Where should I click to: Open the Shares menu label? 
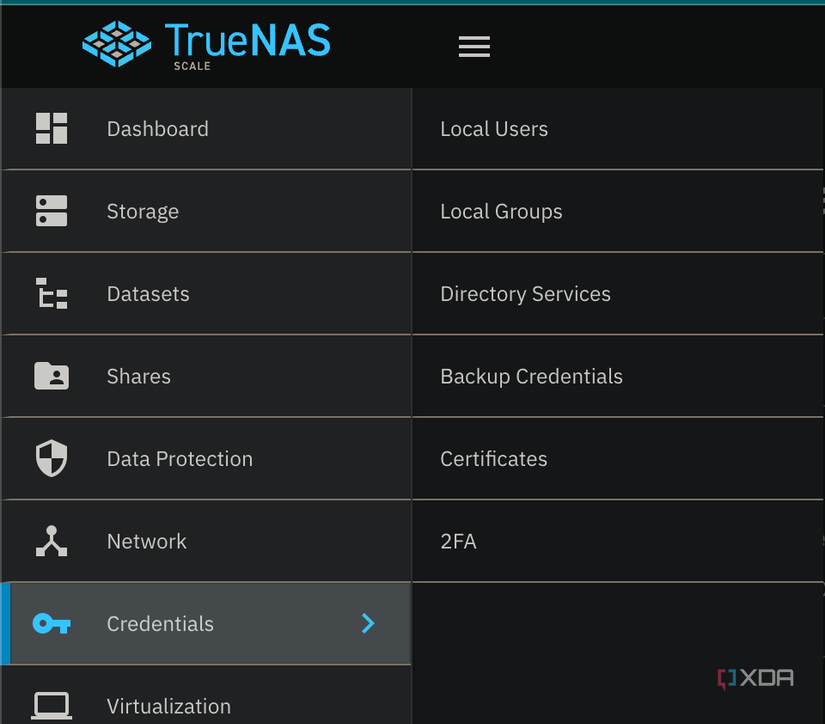coord(138,376)
